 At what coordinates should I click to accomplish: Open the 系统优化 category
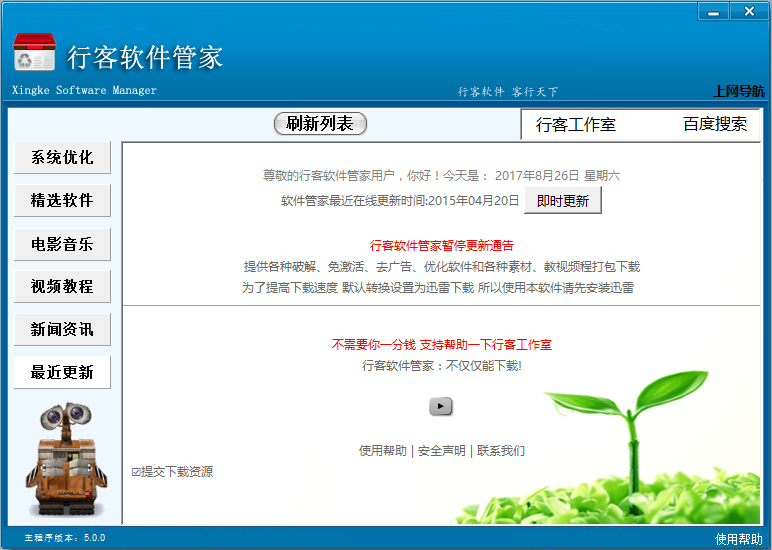pyautogui.click(x=62, y=158)
